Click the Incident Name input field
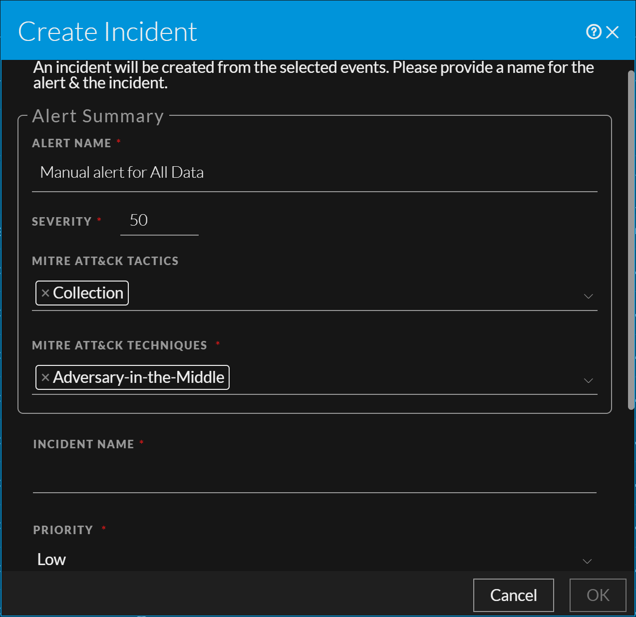636x617 pixels. (314, 478)
